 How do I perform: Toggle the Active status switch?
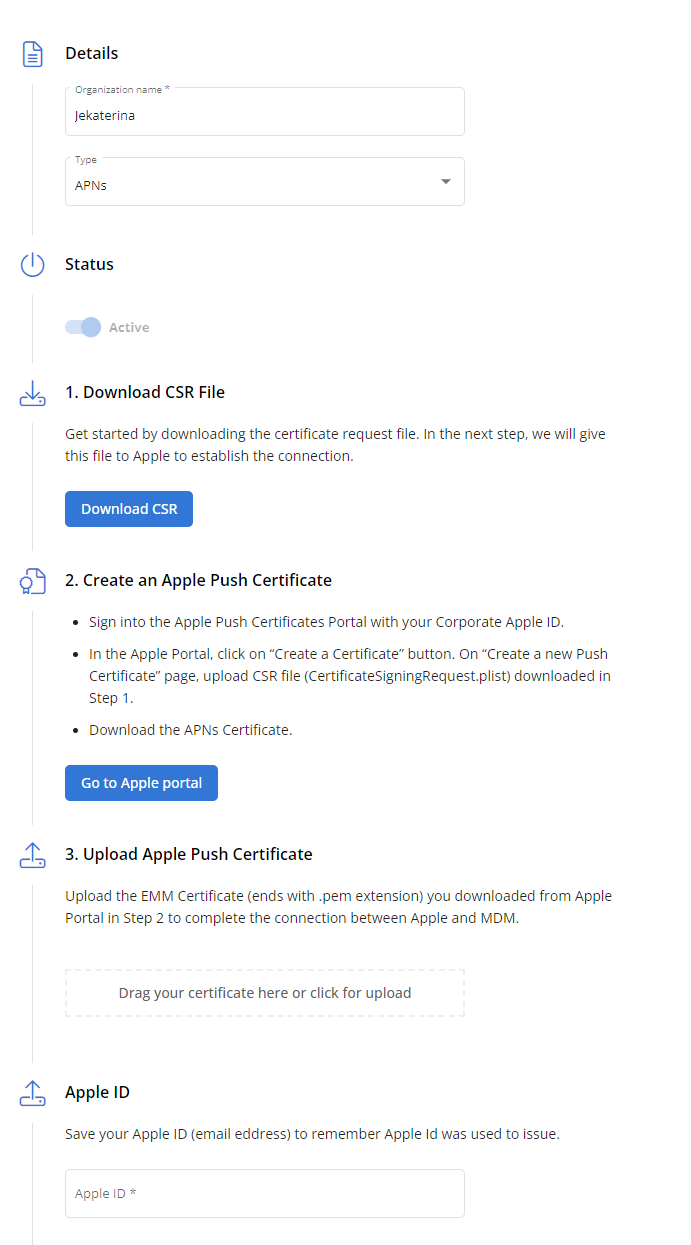coord(83,327)
